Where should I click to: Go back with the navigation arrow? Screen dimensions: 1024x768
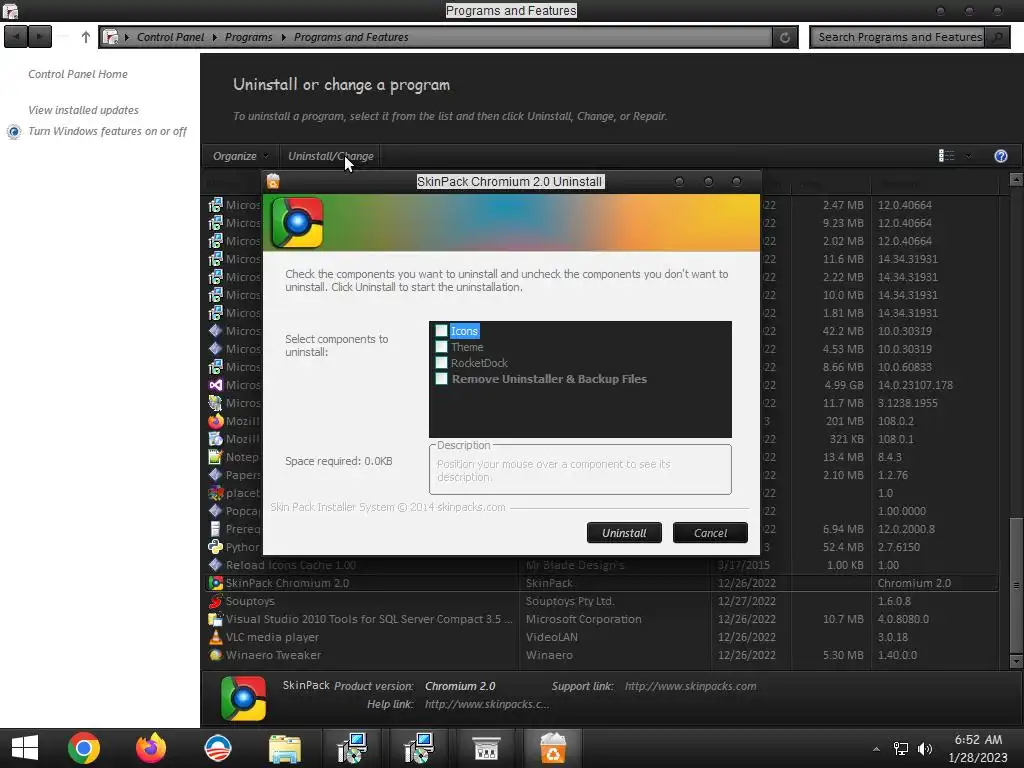tap(16, 37)
